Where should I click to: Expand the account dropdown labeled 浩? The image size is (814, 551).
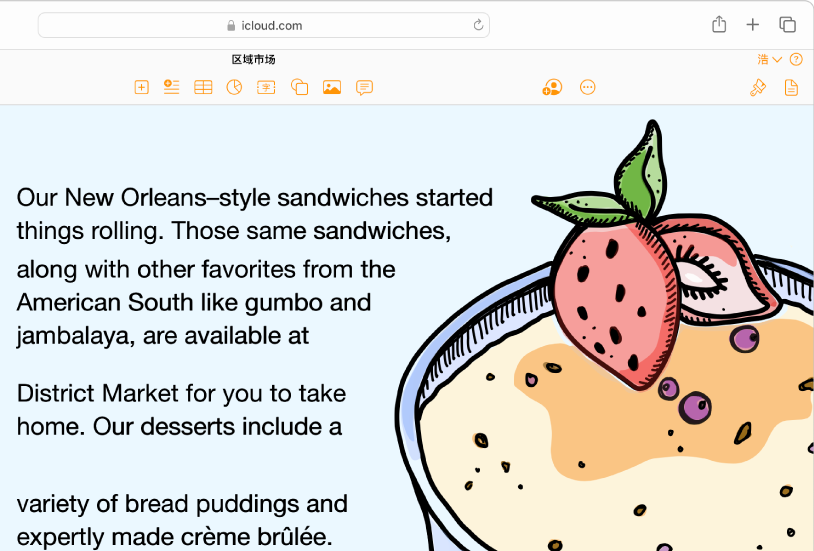pos(769,59)
